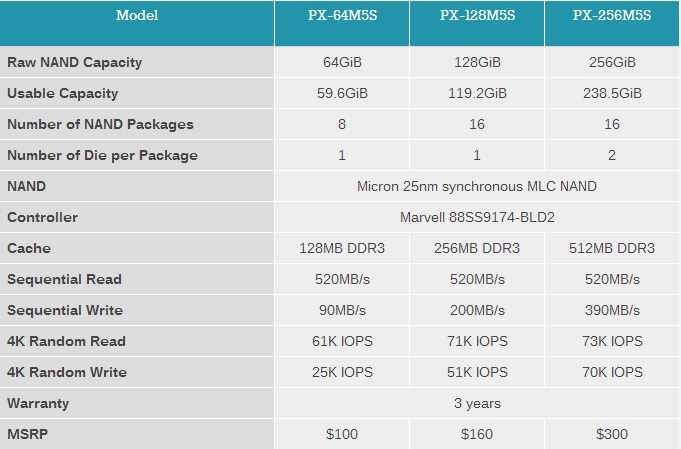
Task: Select the $160 MSRP price cell
Action: 477,434
